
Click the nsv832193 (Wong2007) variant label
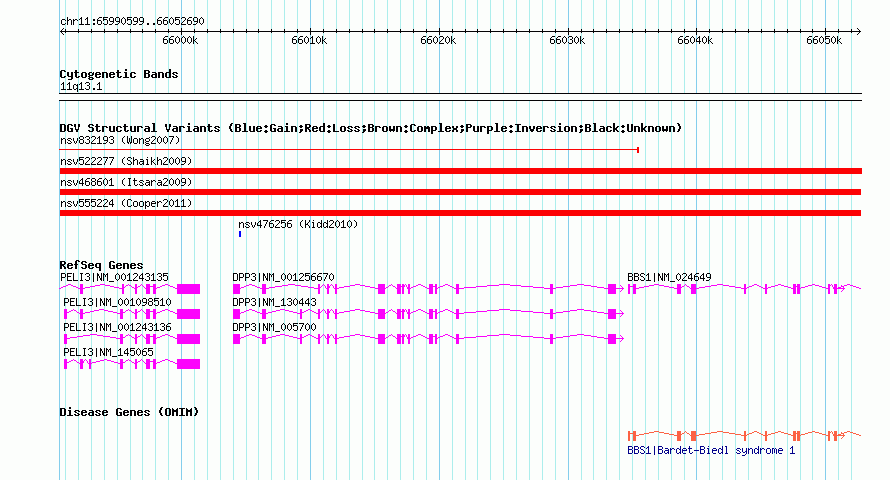[x=120, y=140]
